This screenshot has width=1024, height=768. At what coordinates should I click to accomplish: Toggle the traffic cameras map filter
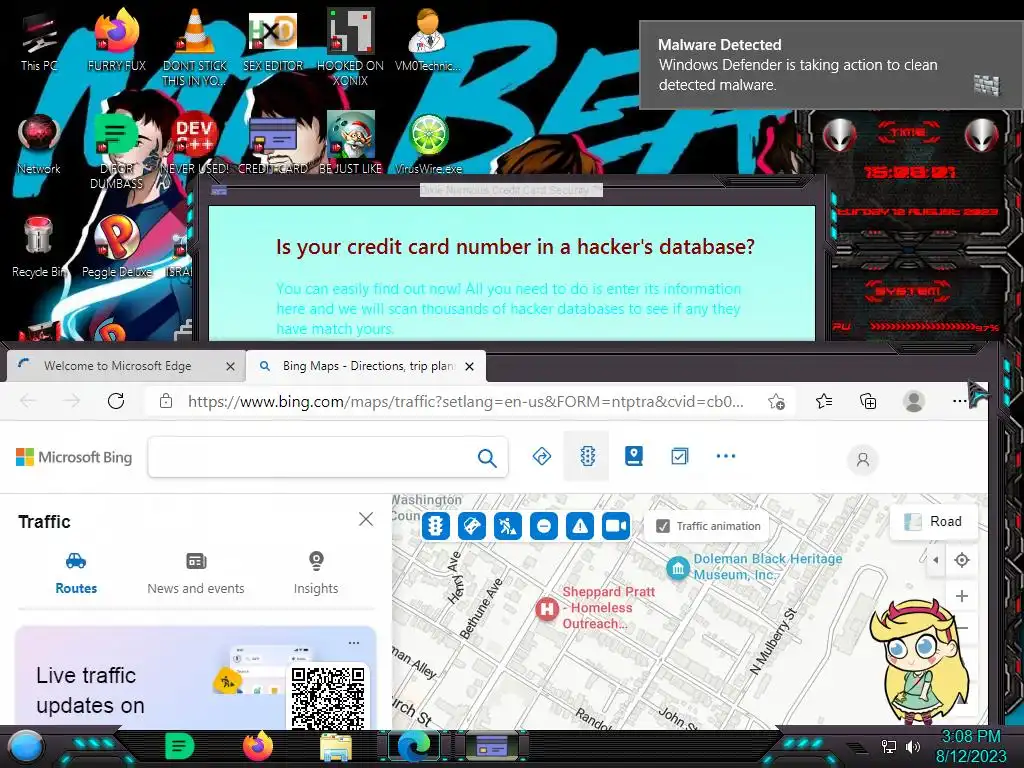point(616,526)
